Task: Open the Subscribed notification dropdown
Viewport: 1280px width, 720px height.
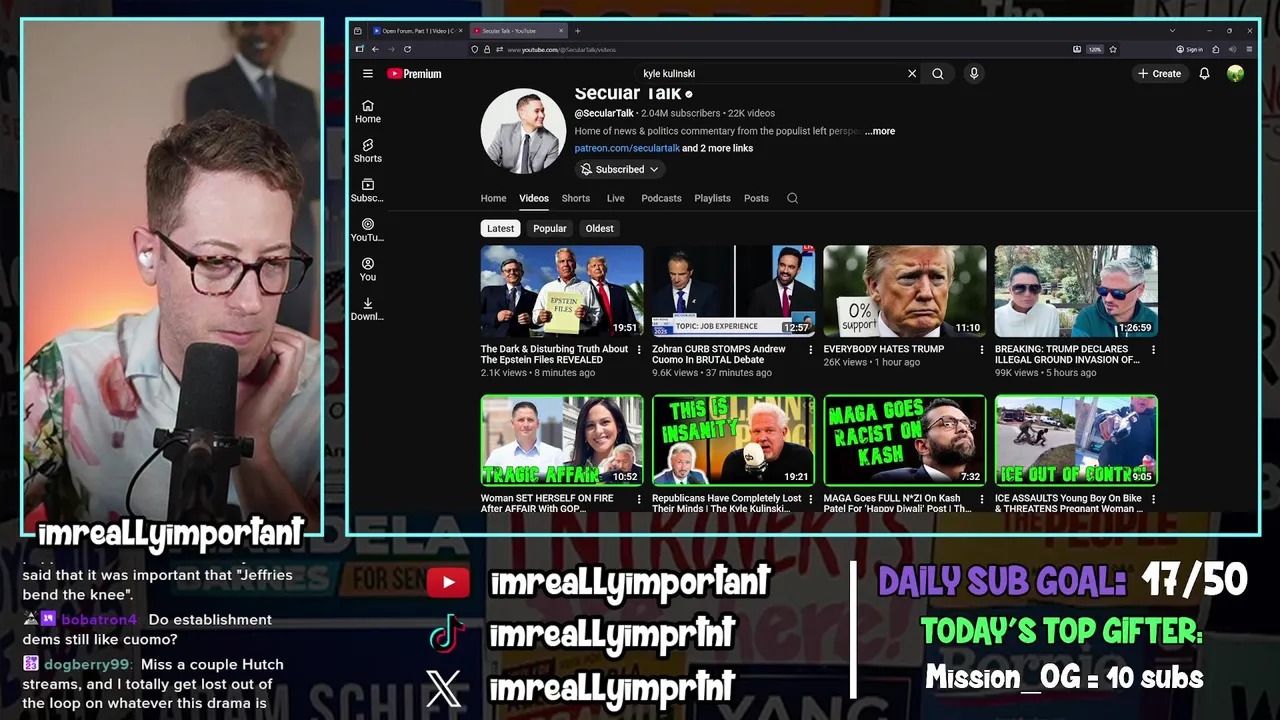Action: (620, 169)
